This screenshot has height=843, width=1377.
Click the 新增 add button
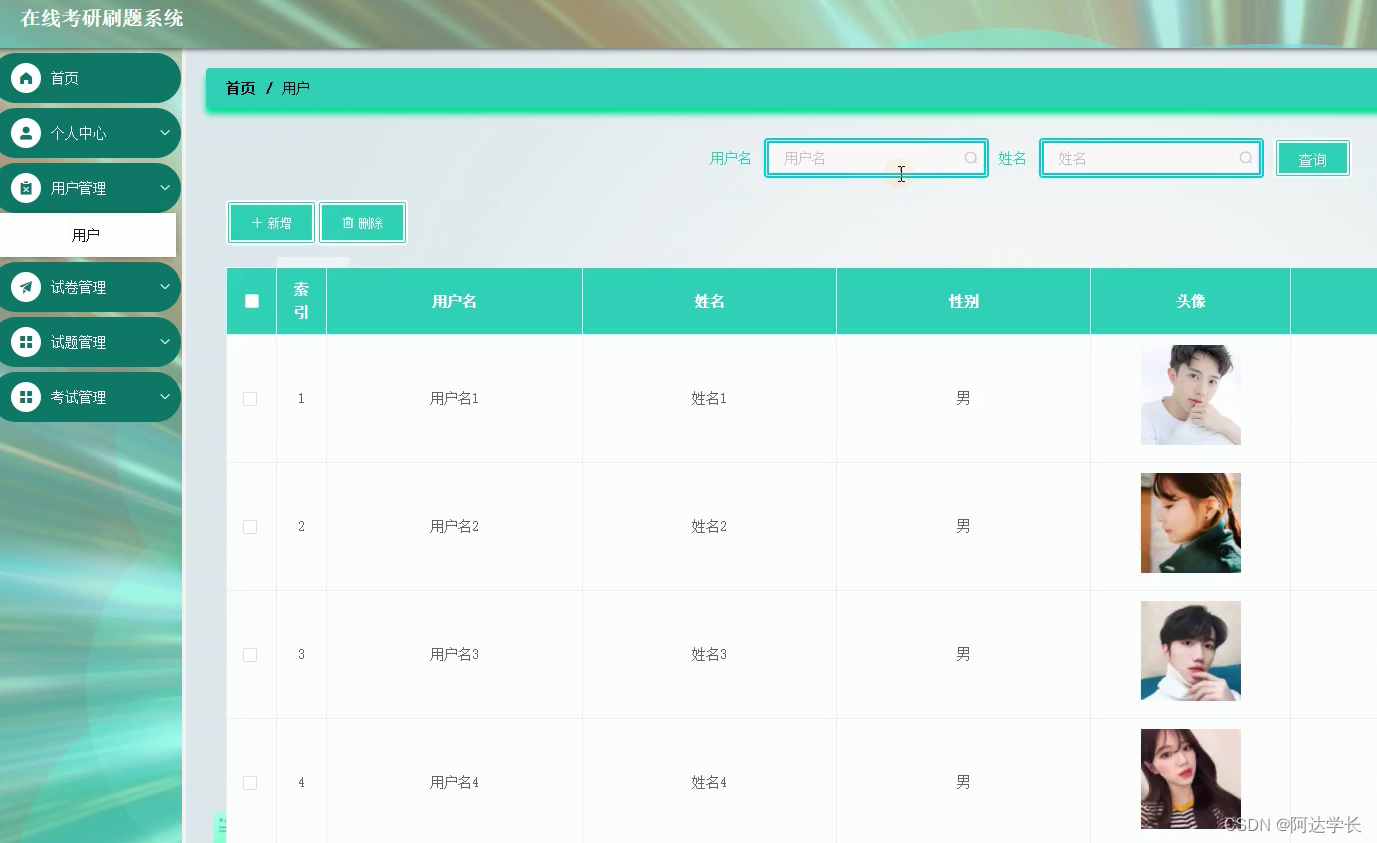point(271,222)
